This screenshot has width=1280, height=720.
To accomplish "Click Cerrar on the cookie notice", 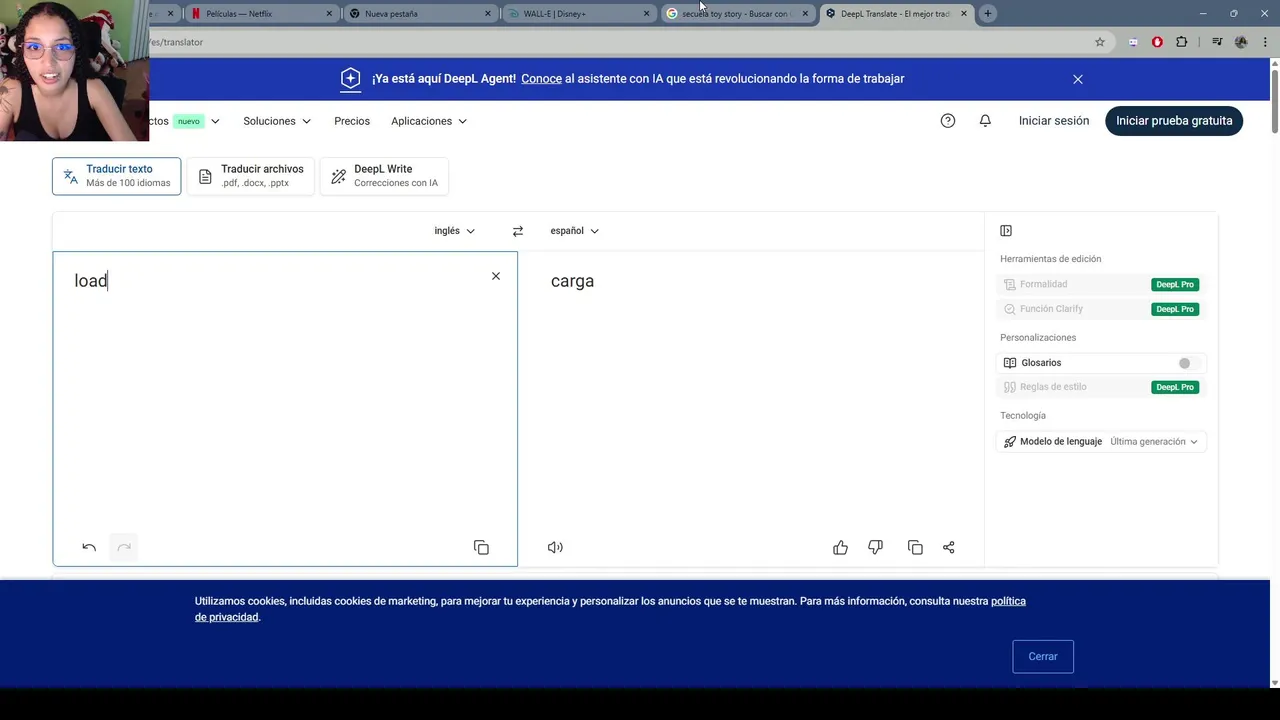I will pyautogui.click(x=1043, y=657).
